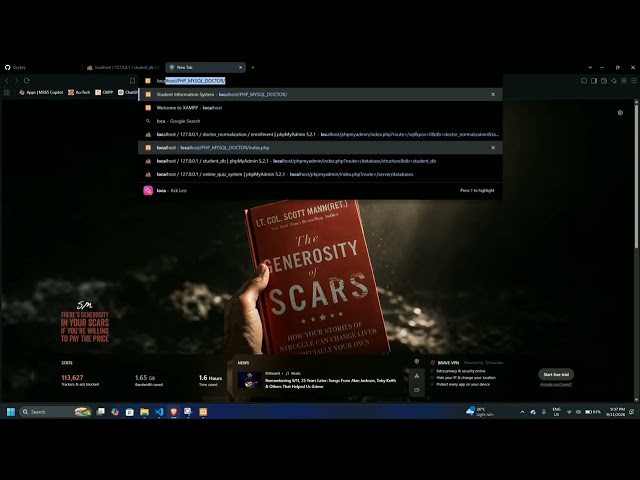Switch to the GitHub tab
Image resolution: width=640 pixels, height=480 pixels.
(x=41, y=67)
